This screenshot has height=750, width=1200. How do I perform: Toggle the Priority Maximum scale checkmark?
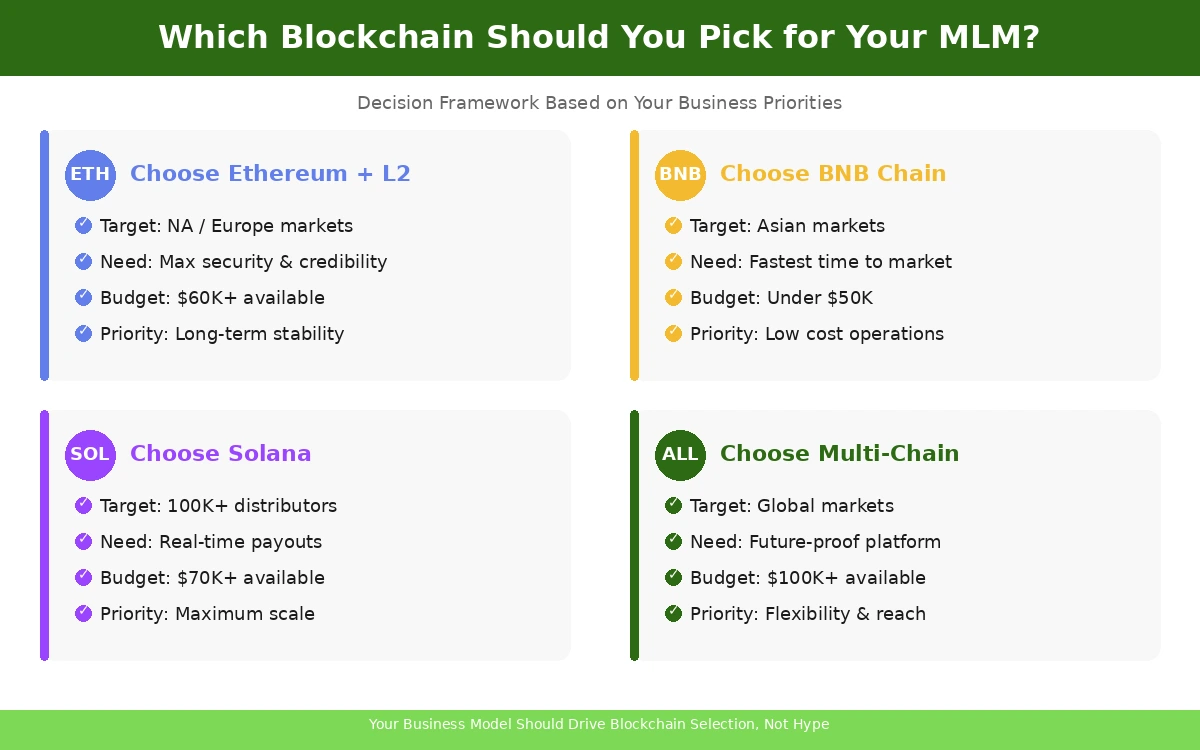pos(84,614)
